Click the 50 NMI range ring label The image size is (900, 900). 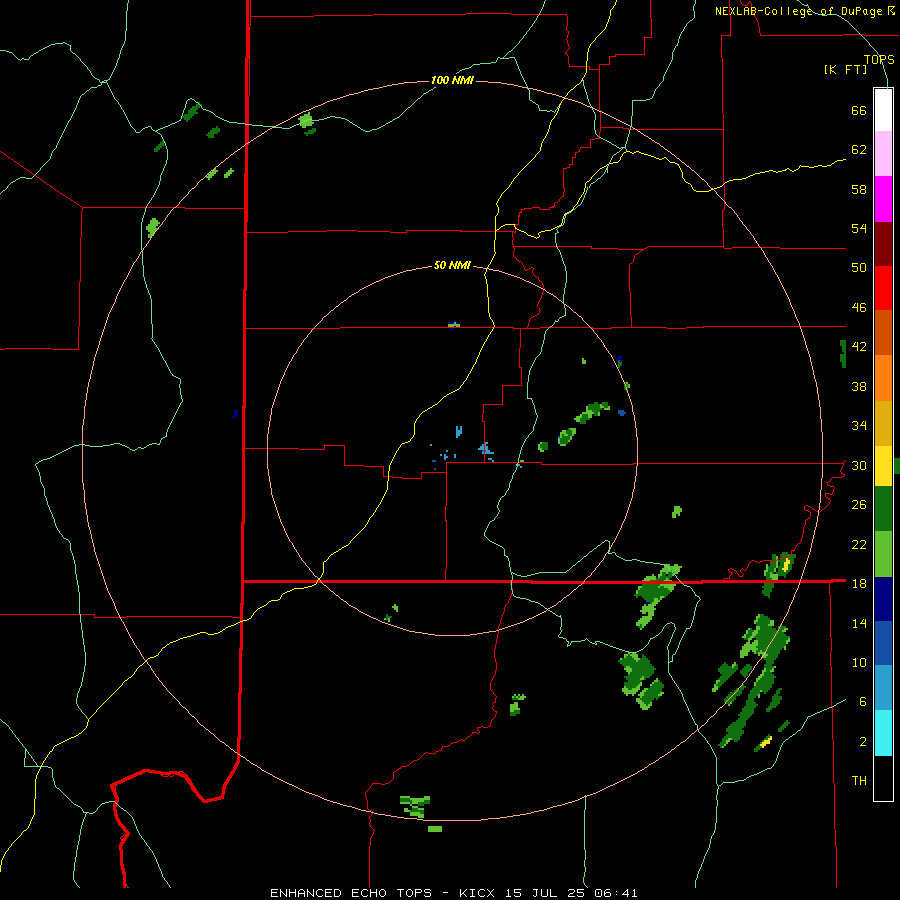pyautogui.click(x=452, y=265)
